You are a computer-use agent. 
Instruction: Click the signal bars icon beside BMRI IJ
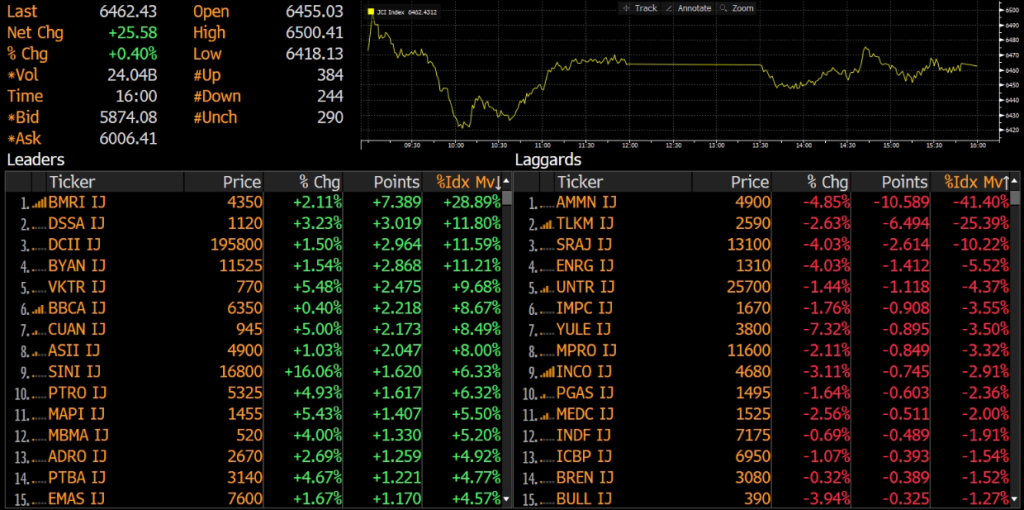[x=39, y=203]
